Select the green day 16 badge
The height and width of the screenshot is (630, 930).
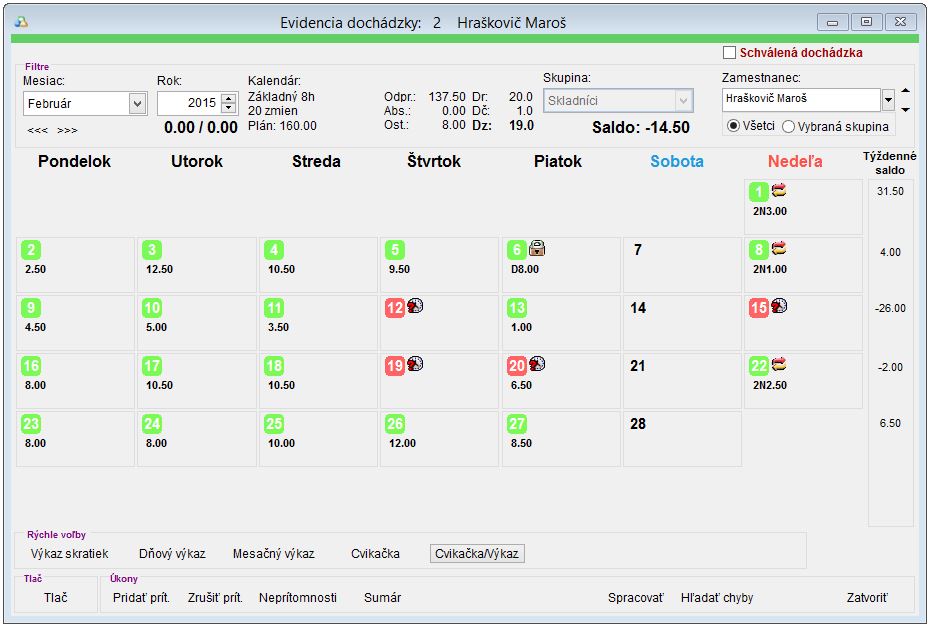(31, 366)
